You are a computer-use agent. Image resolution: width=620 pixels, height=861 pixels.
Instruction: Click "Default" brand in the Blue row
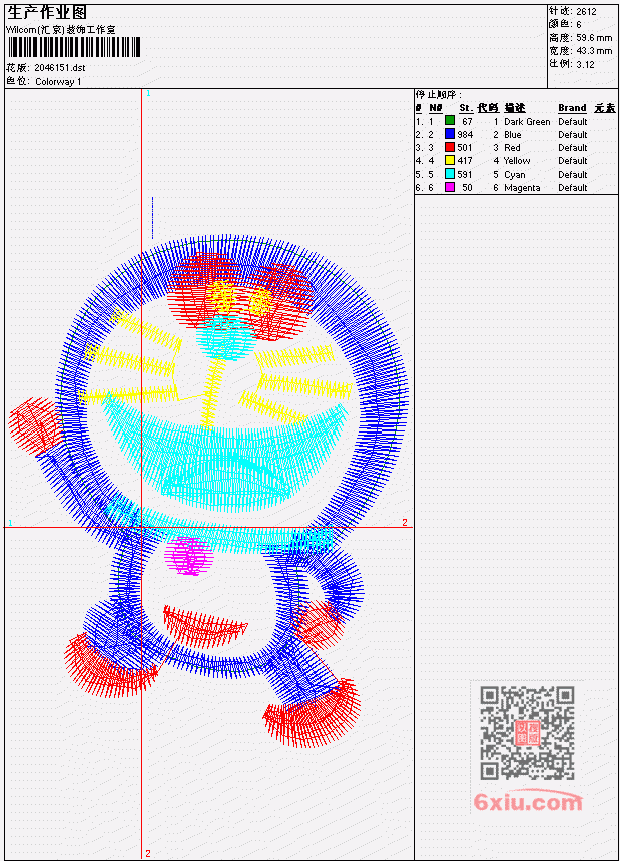573,135
